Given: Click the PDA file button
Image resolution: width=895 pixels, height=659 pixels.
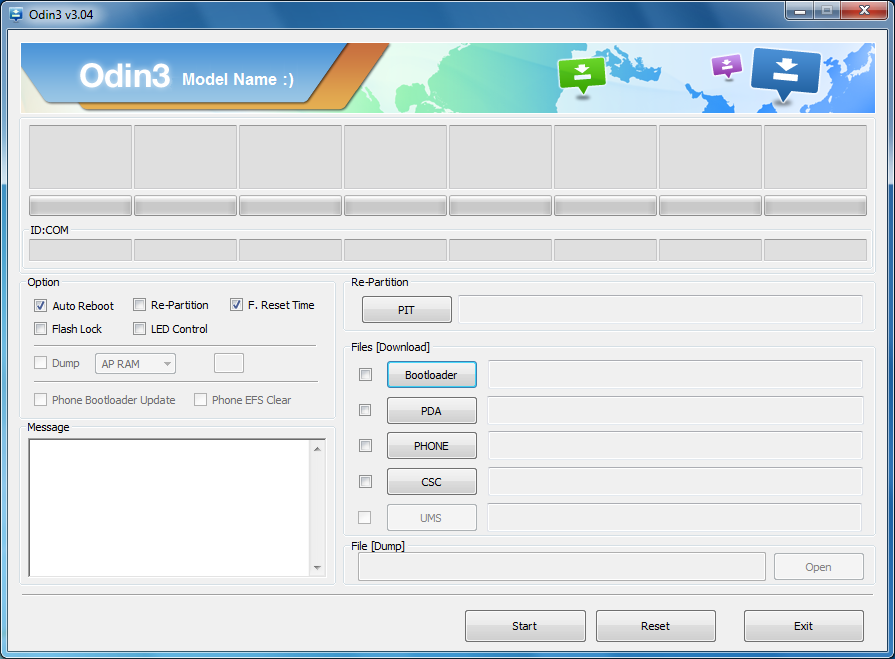Looking at the screenshot, I should (432, 411).
